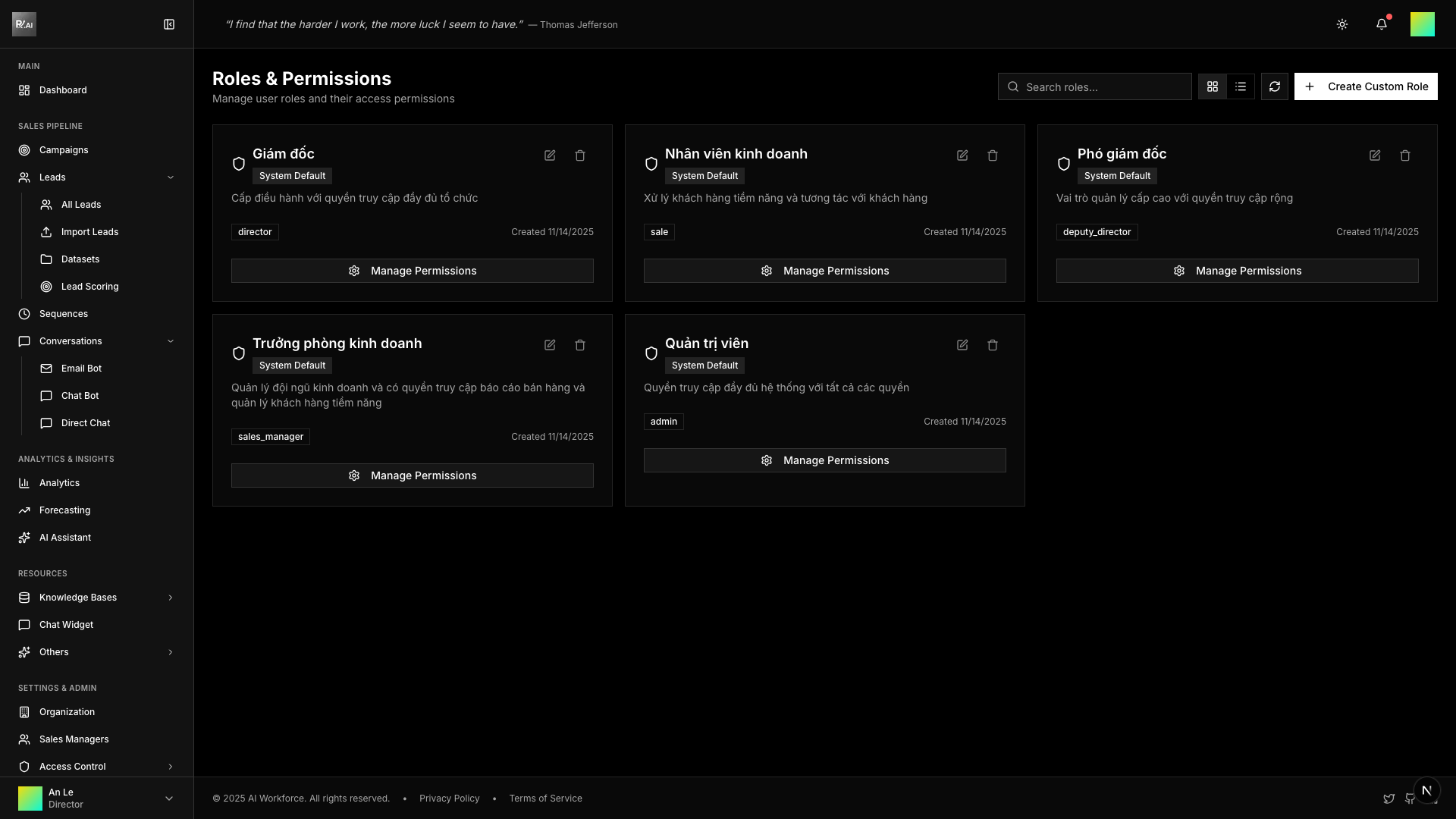This screenshot has width=1456, height=819.
Task: Switch to grid view layout
Action: (x=1213, y=86)
